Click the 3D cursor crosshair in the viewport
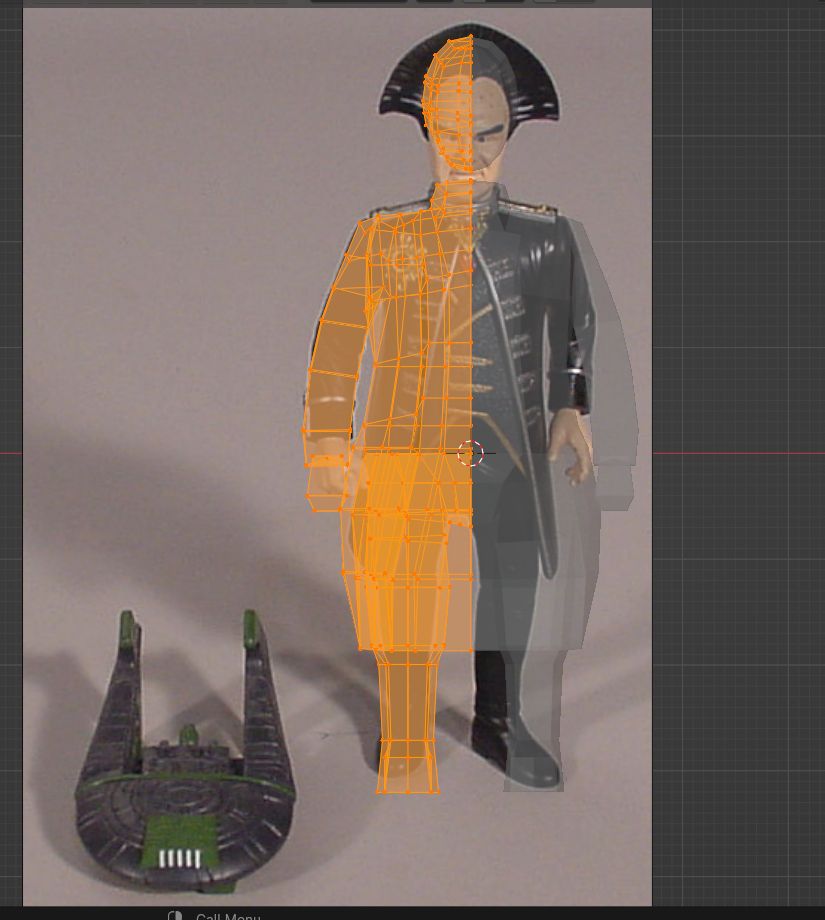This screenshot has height=920, width=825. (471, 453)
